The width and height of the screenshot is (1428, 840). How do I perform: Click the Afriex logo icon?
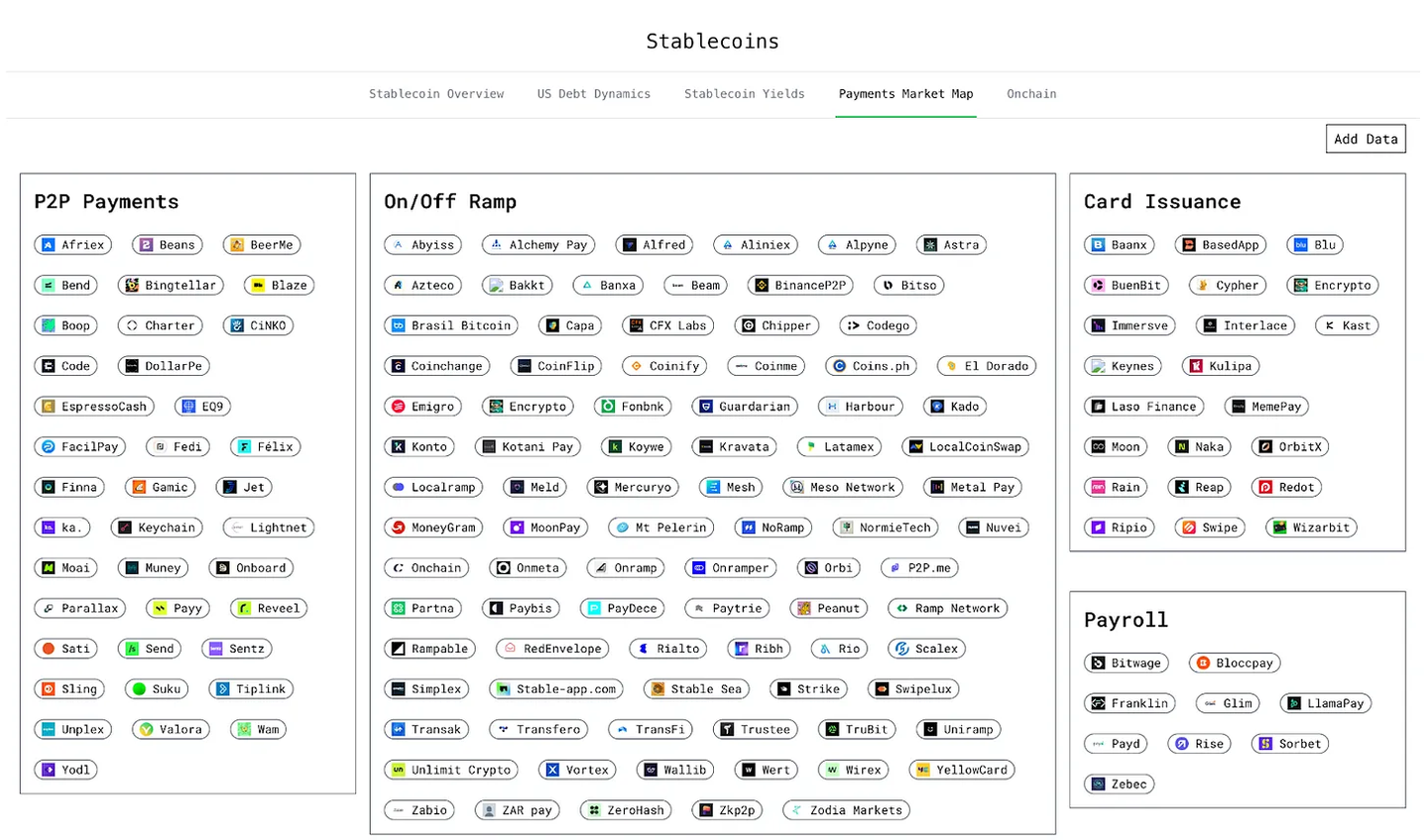pyautogui.click(x=48, y=245)
